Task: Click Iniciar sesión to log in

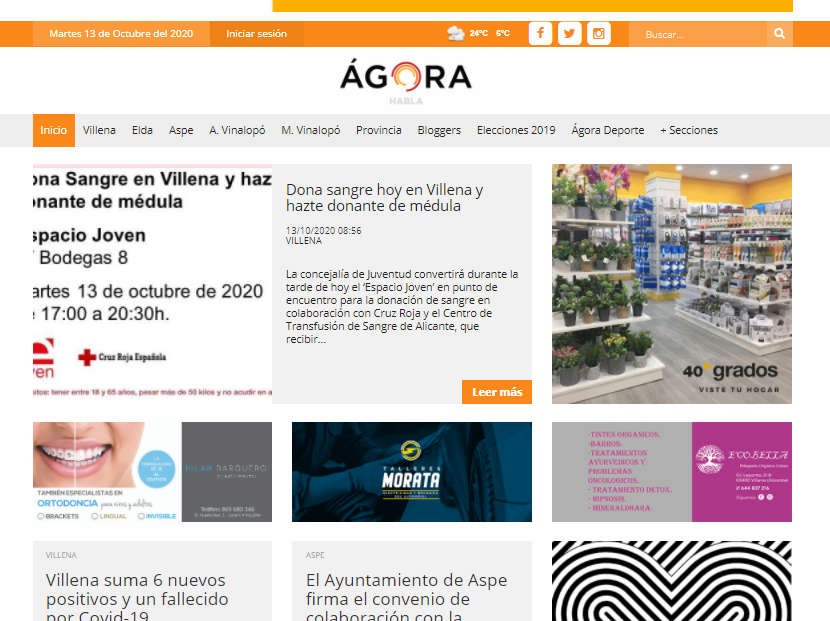Action: point(257,34)
